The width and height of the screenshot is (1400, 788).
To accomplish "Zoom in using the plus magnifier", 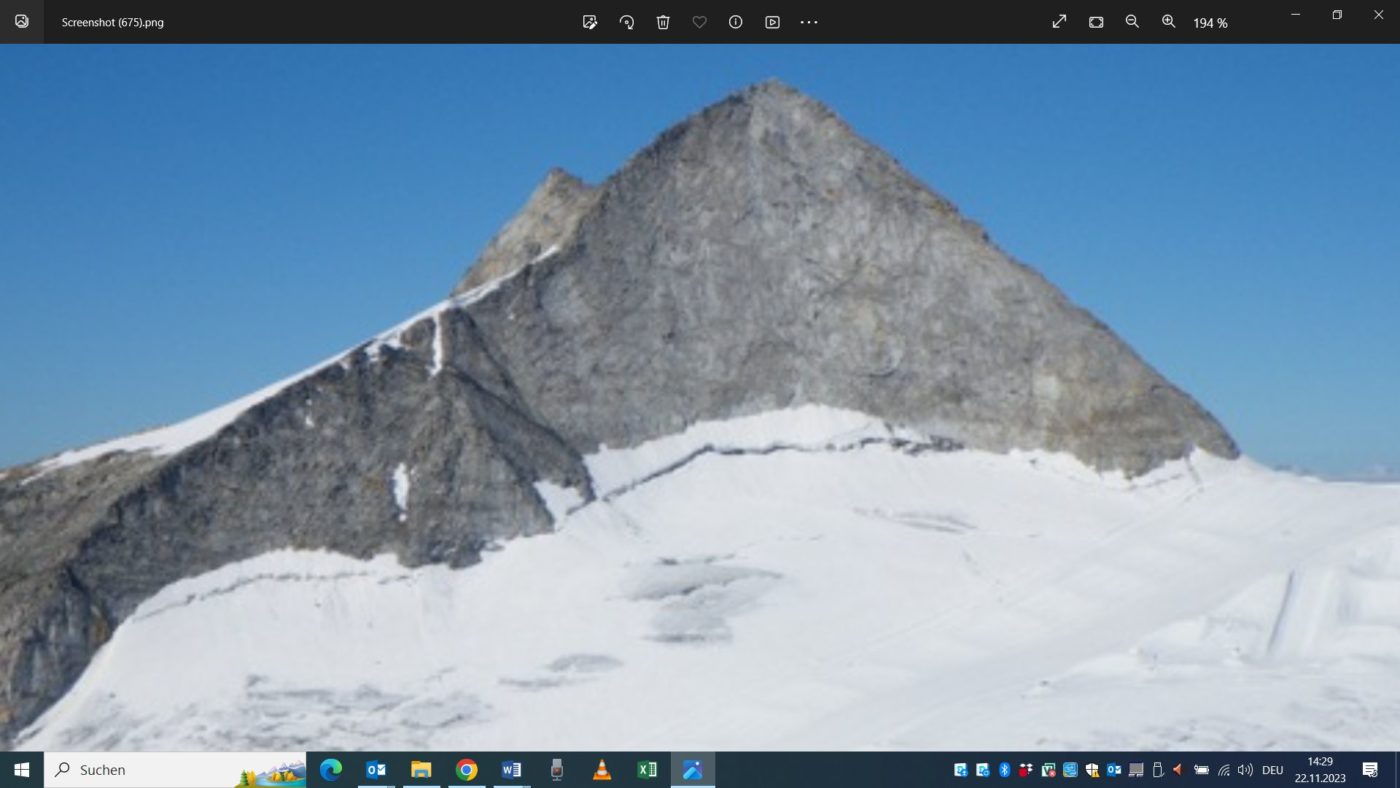I will point(1168,22).
